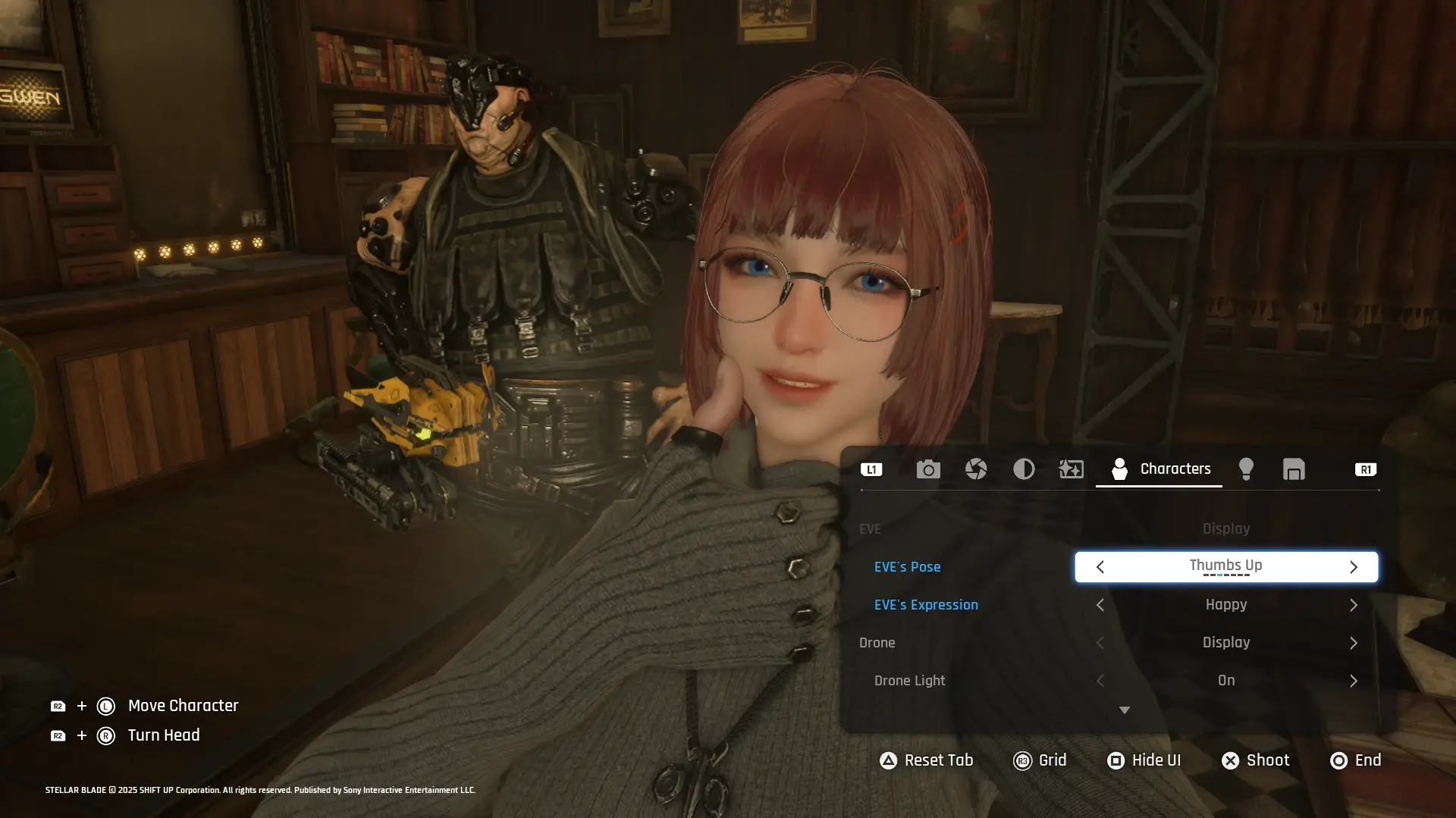Toggle Drone display with its right arrow

click(x=1354, y=643)
